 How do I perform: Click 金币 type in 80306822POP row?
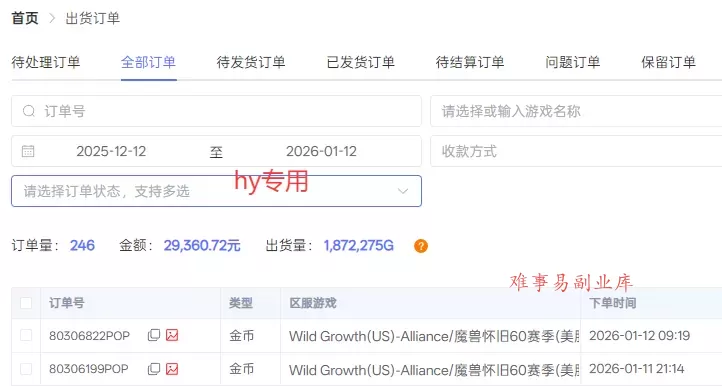coord(242,335)
